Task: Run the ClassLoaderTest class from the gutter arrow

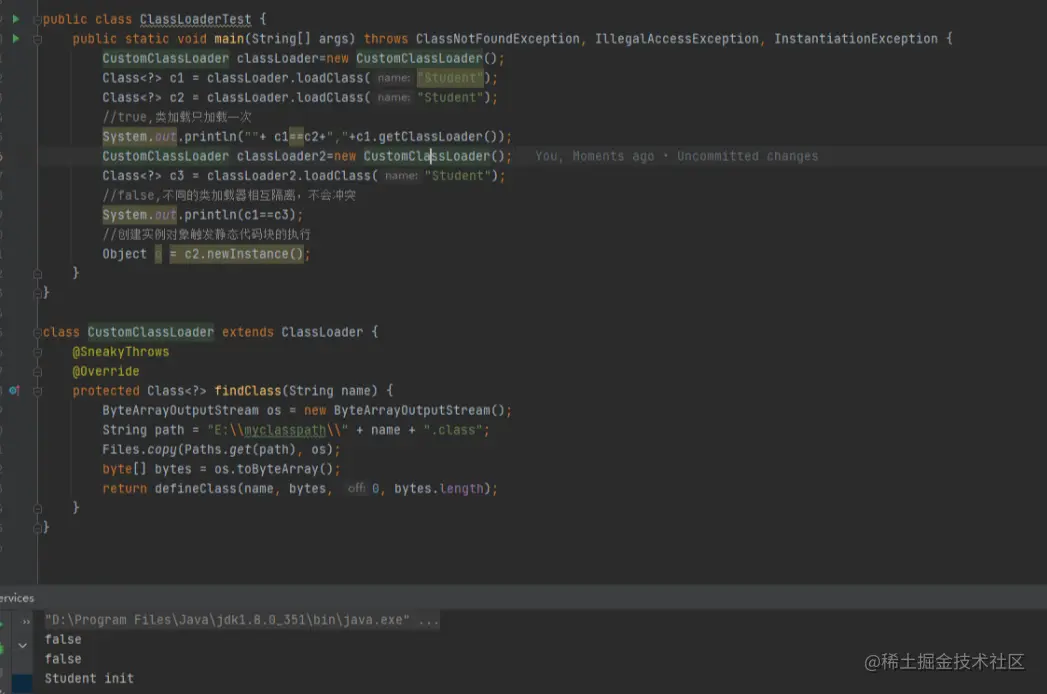Action: point(16,19)
